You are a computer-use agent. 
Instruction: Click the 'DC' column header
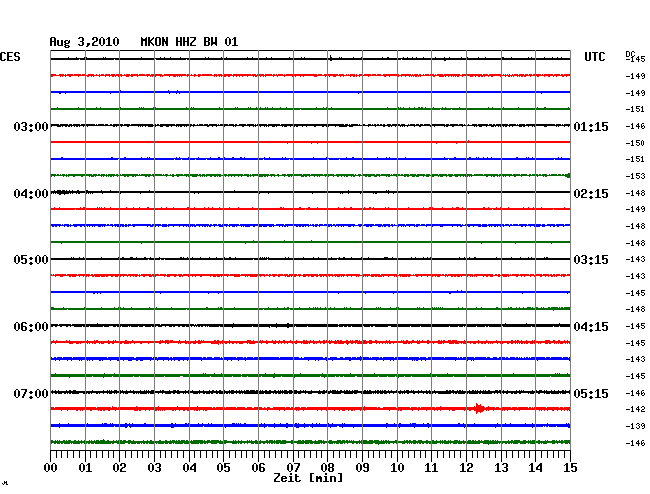click(630, 54)
